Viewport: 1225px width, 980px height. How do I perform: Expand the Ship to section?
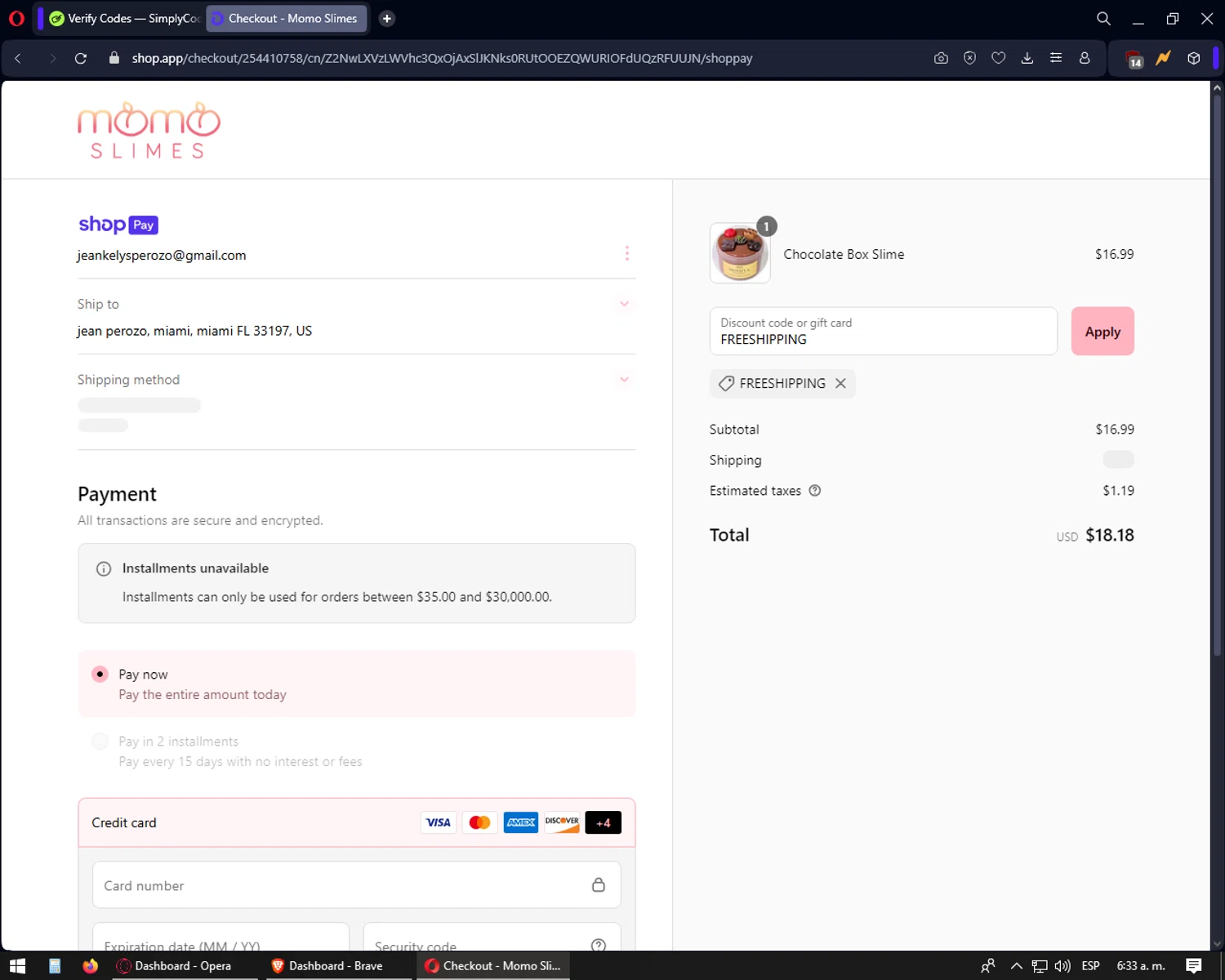[624, 304]
